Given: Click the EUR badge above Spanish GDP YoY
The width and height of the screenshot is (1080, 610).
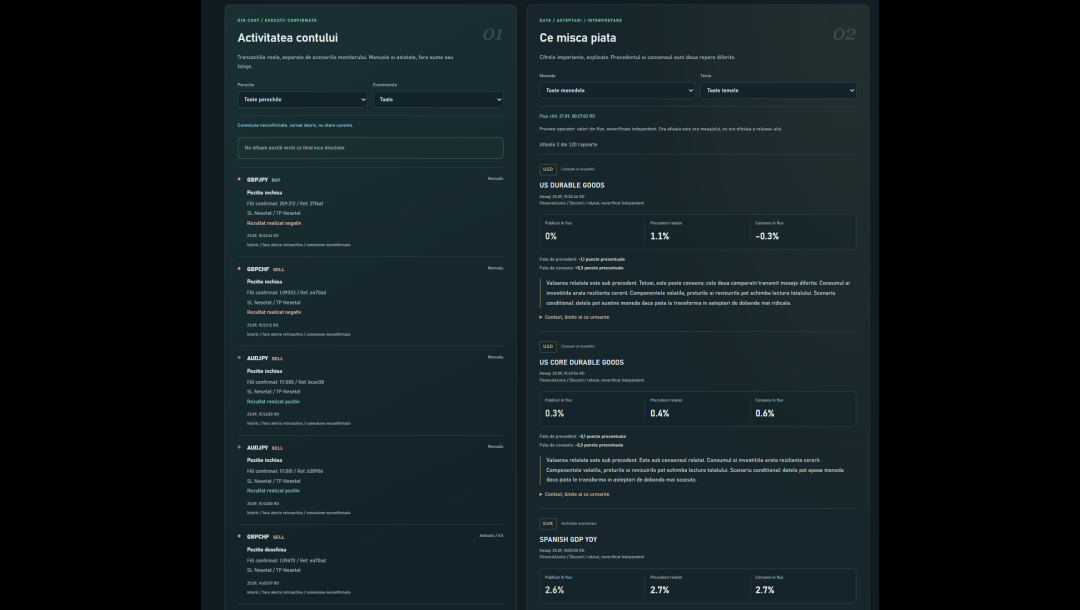Looking at the screenshot, I should 548,524.
